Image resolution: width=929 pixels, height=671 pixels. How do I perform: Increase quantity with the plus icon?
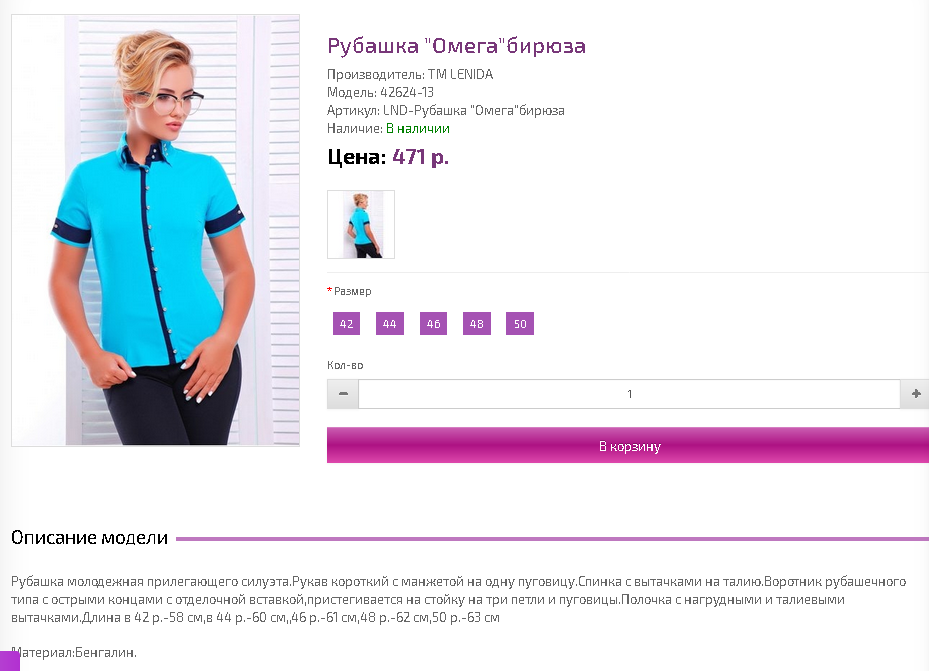pyautogui.click(x=915, y=394)
